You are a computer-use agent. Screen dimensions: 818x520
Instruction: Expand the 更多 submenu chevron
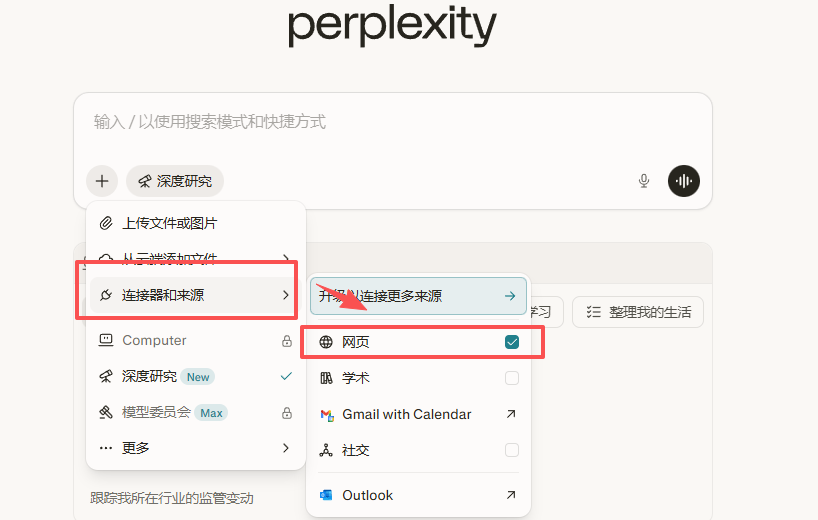pyautogui.click(x=286, y=448)
